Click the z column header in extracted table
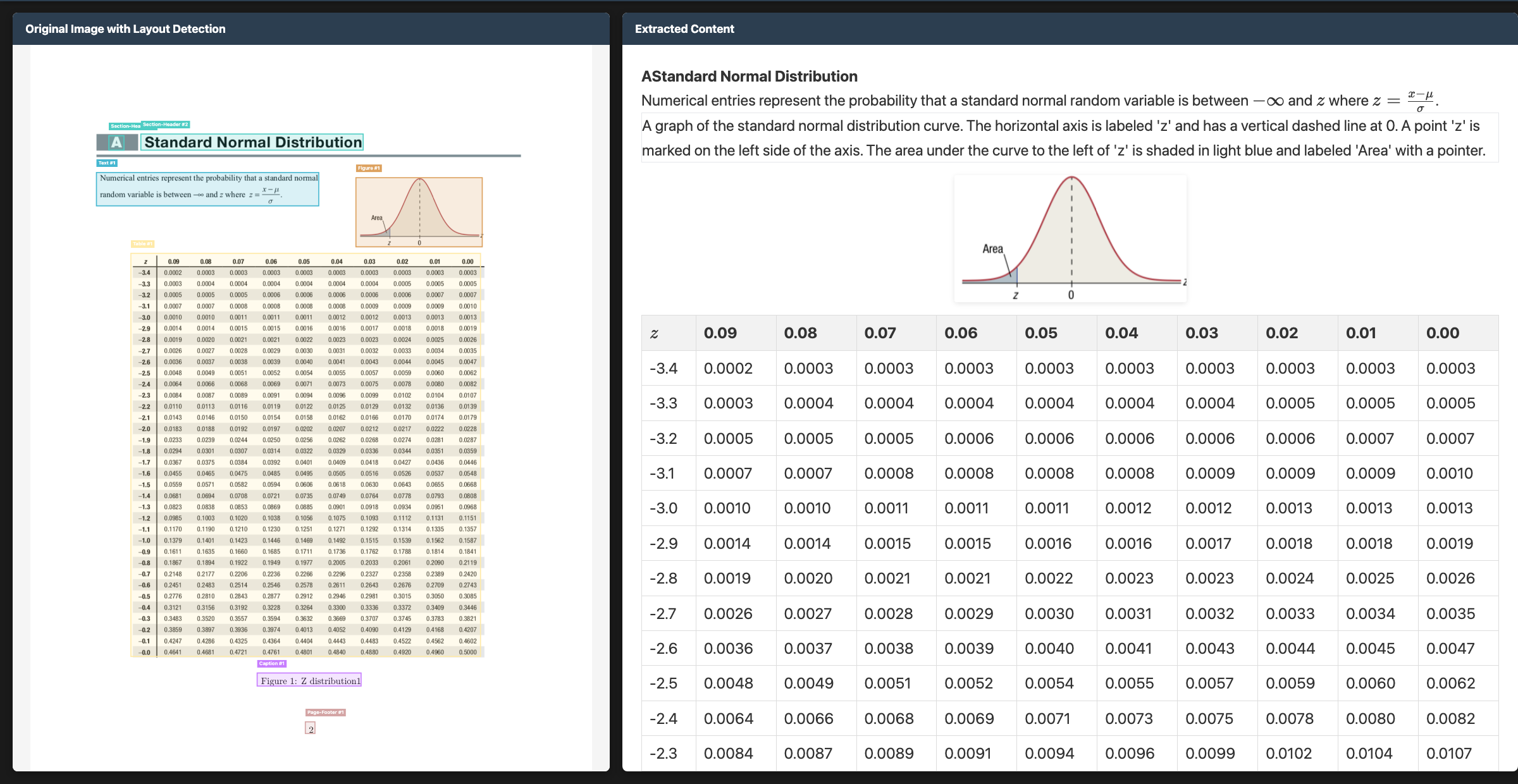 pyautogui.click(x=655, y=333)
